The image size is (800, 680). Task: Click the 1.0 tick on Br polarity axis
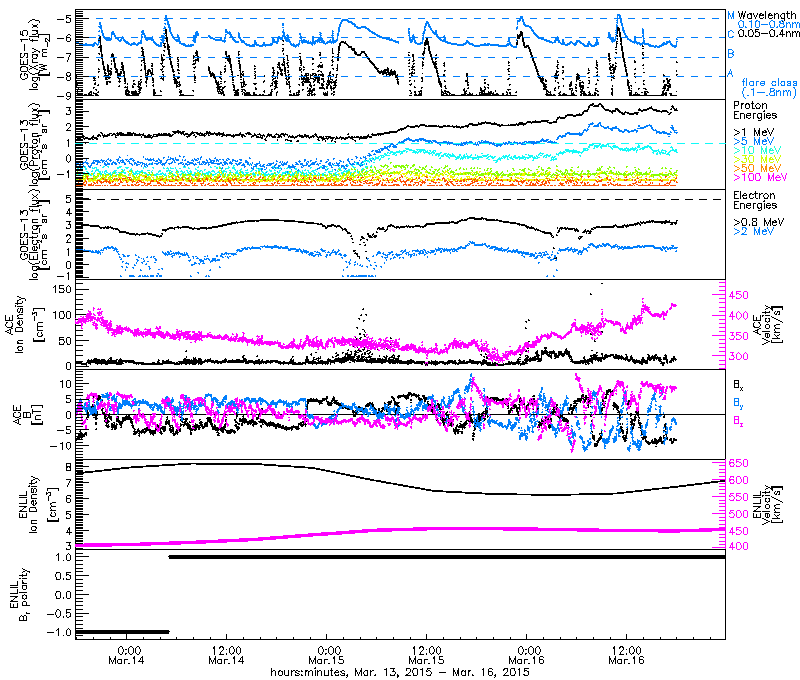tap(63, 557)
